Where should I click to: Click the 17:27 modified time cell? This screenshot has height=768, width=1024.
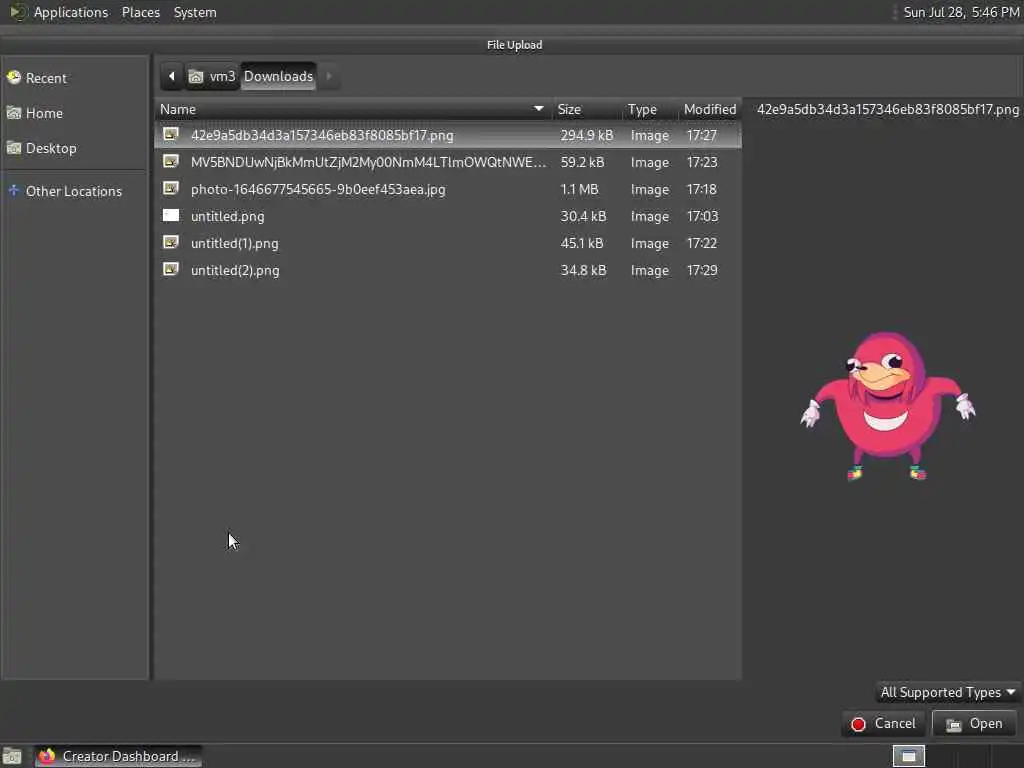pos(701,135)
